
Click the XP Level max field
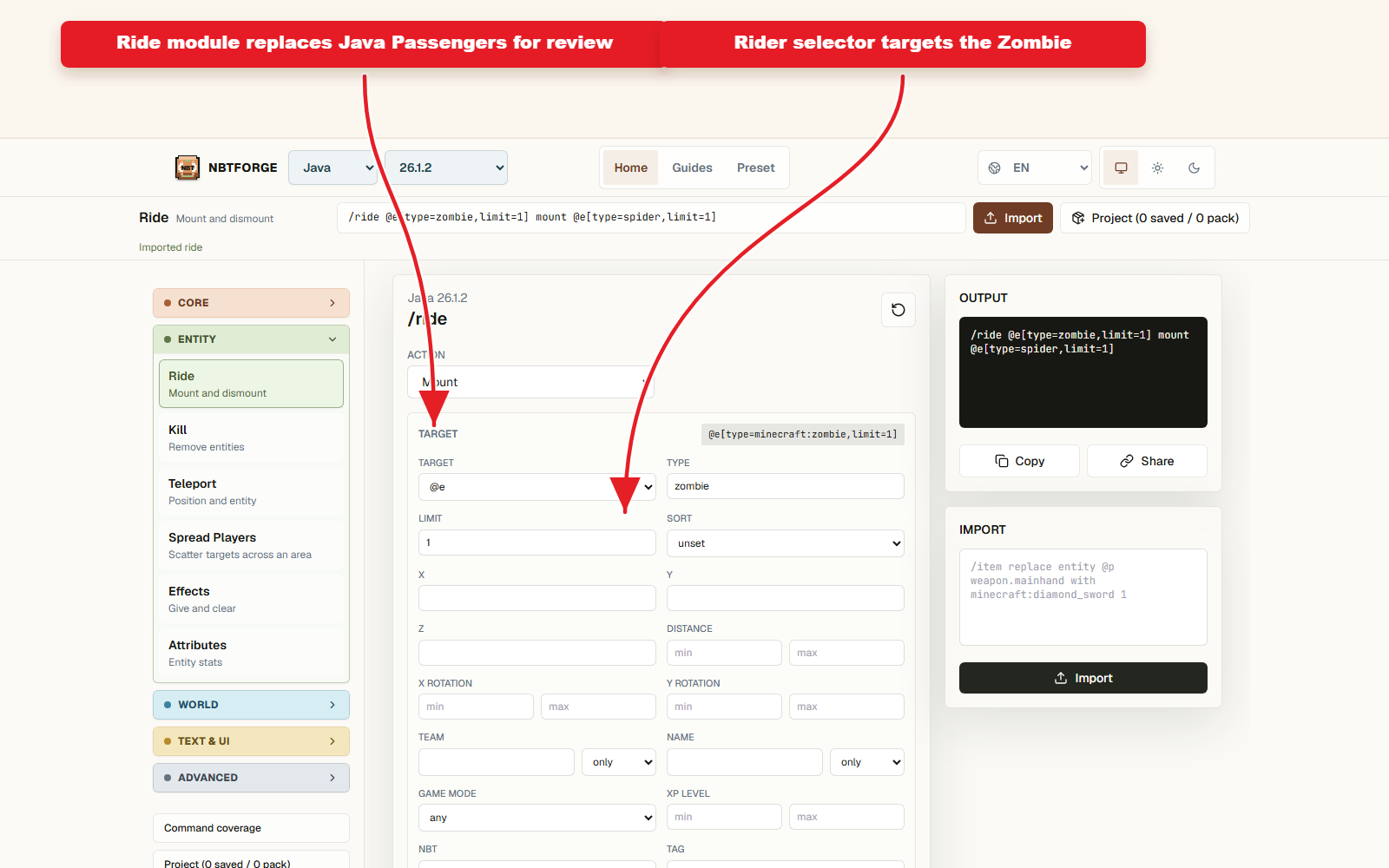[x=846, y=817]
